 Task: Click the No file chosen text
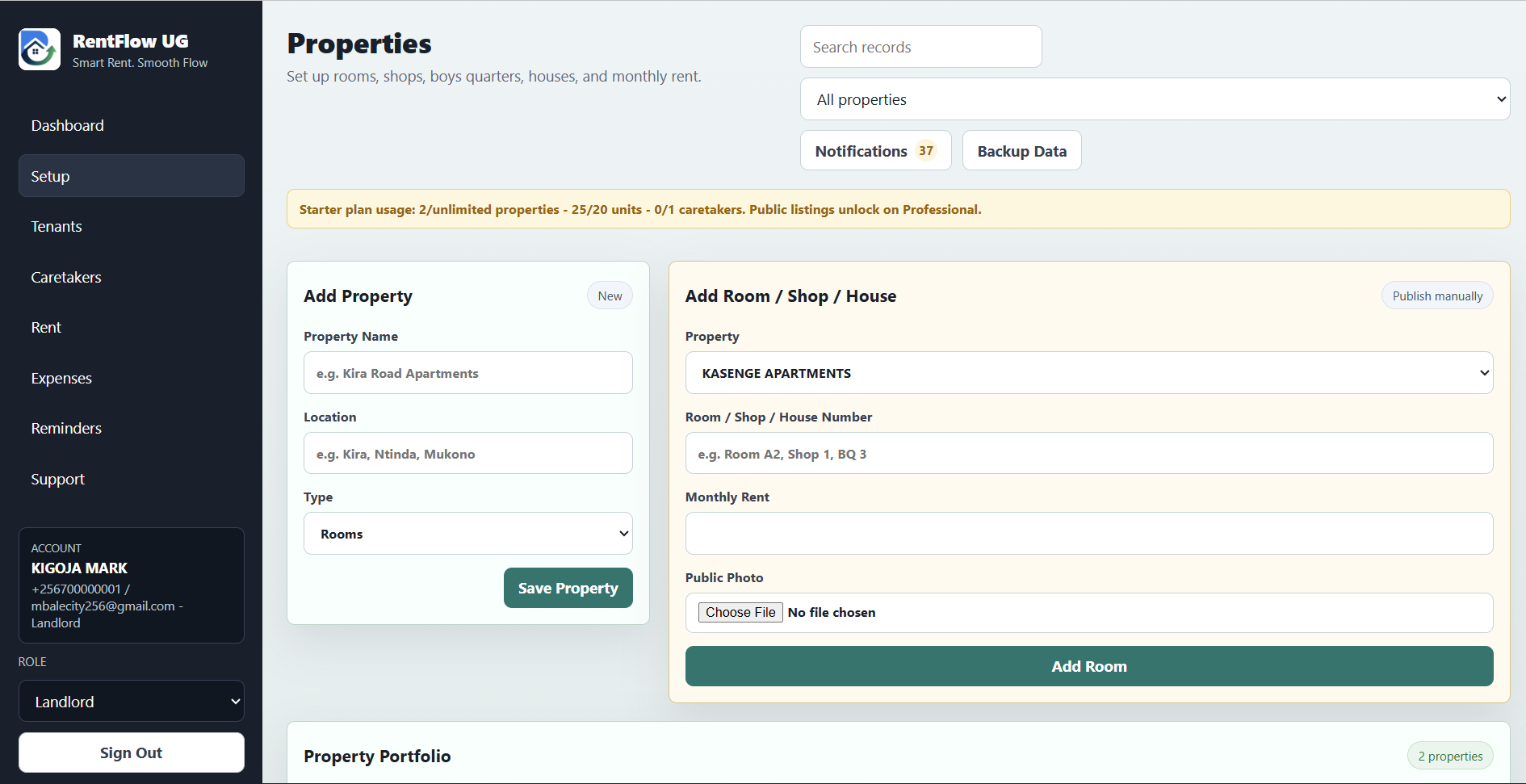click(832, 612)
